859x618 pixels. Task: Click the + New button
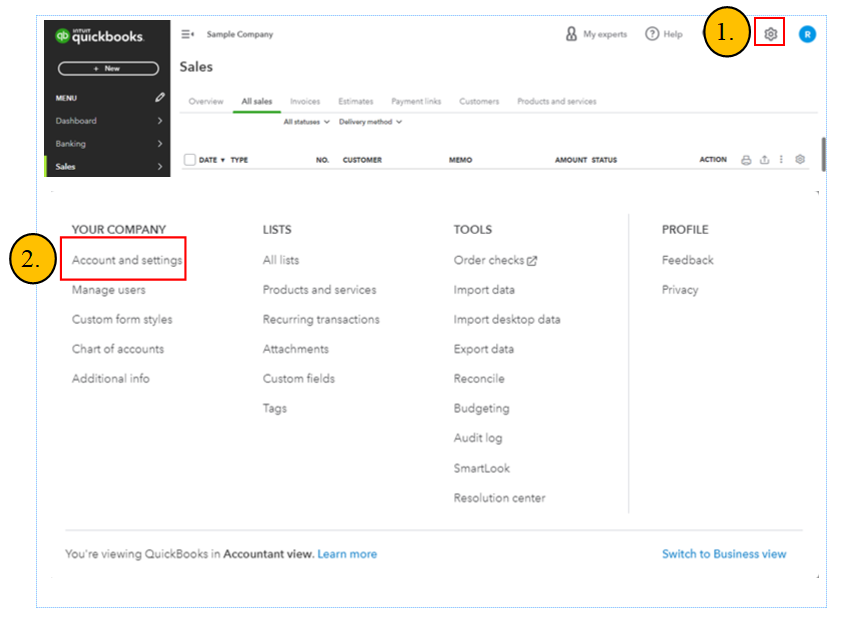coord(108,68)
